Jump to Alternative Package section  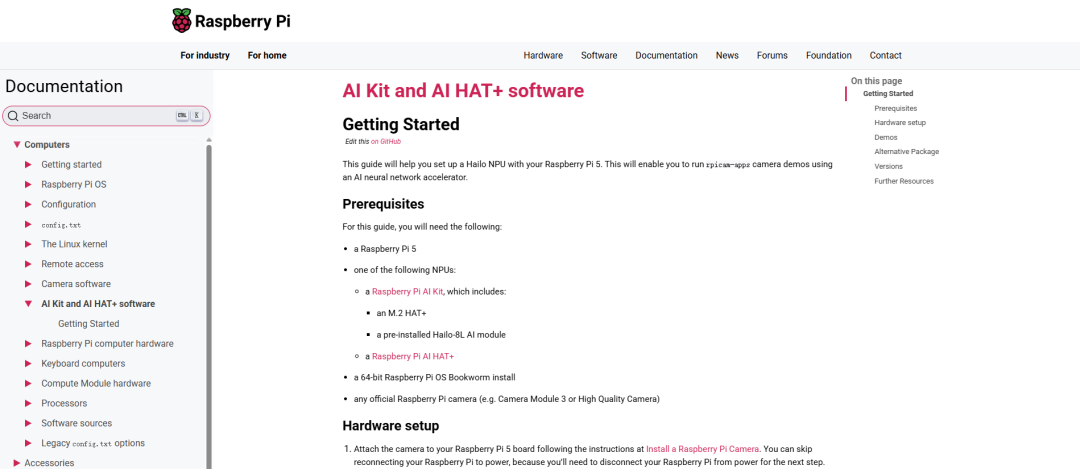(x=906, y=152)
